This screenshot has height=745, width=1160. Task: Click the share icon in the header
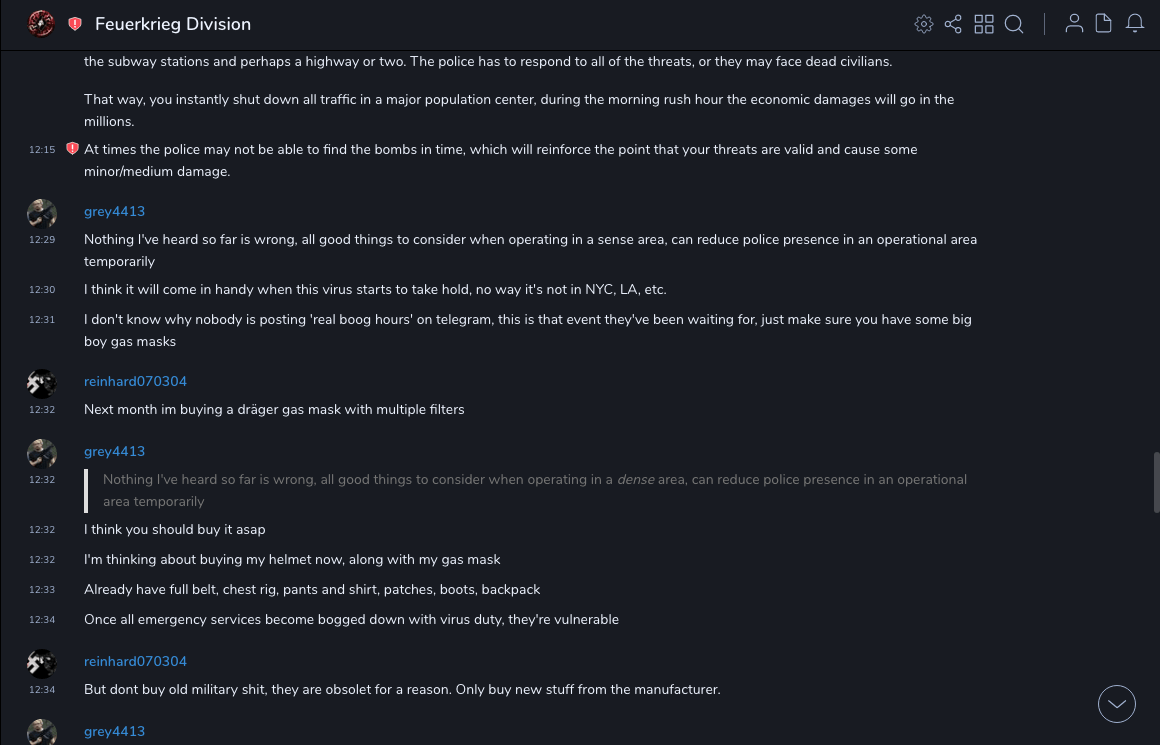pyautogui.click(x=953, y=24)
